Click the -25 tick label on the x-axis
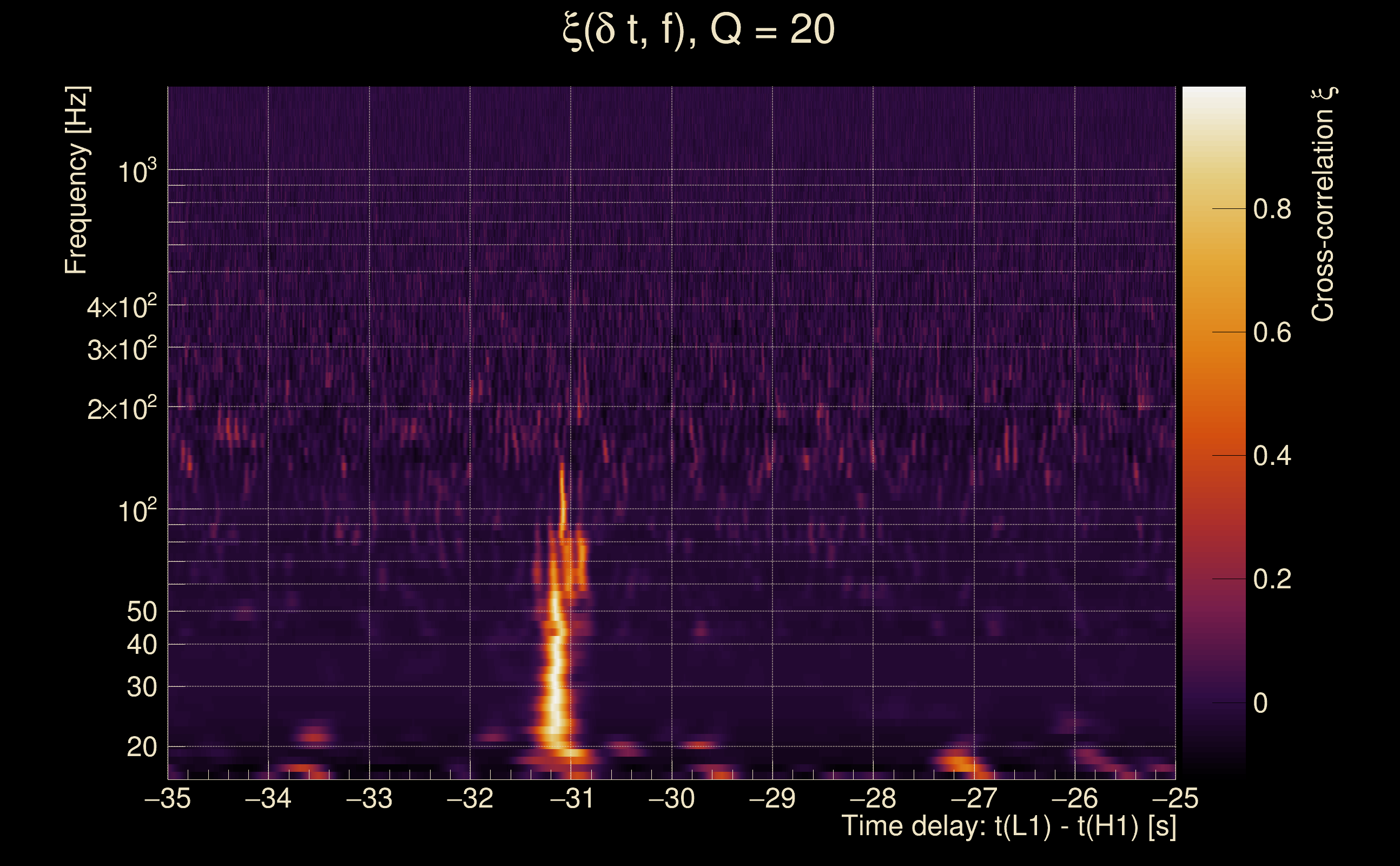Viewport: 1400px width, 866px height. [1175, 798]
